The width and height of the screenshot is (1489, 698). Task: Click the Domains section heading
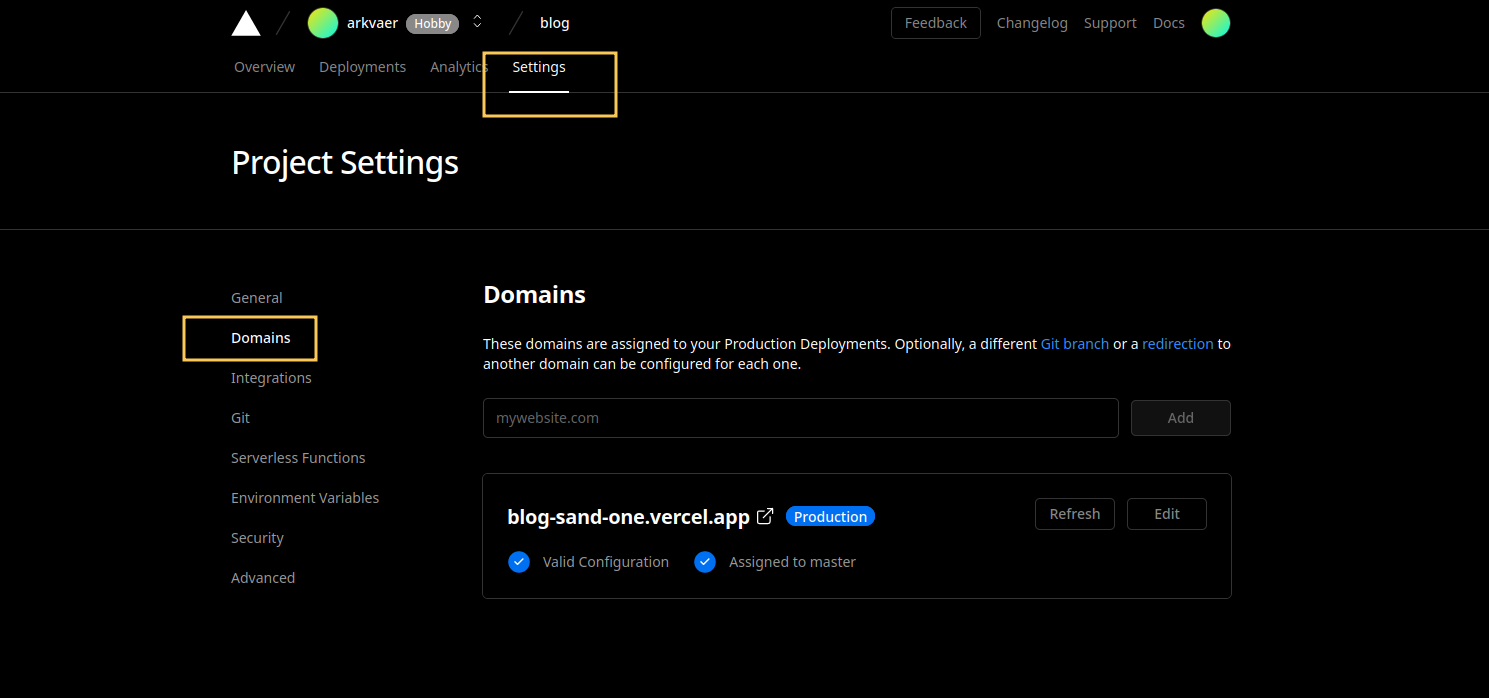pos(535,295)
